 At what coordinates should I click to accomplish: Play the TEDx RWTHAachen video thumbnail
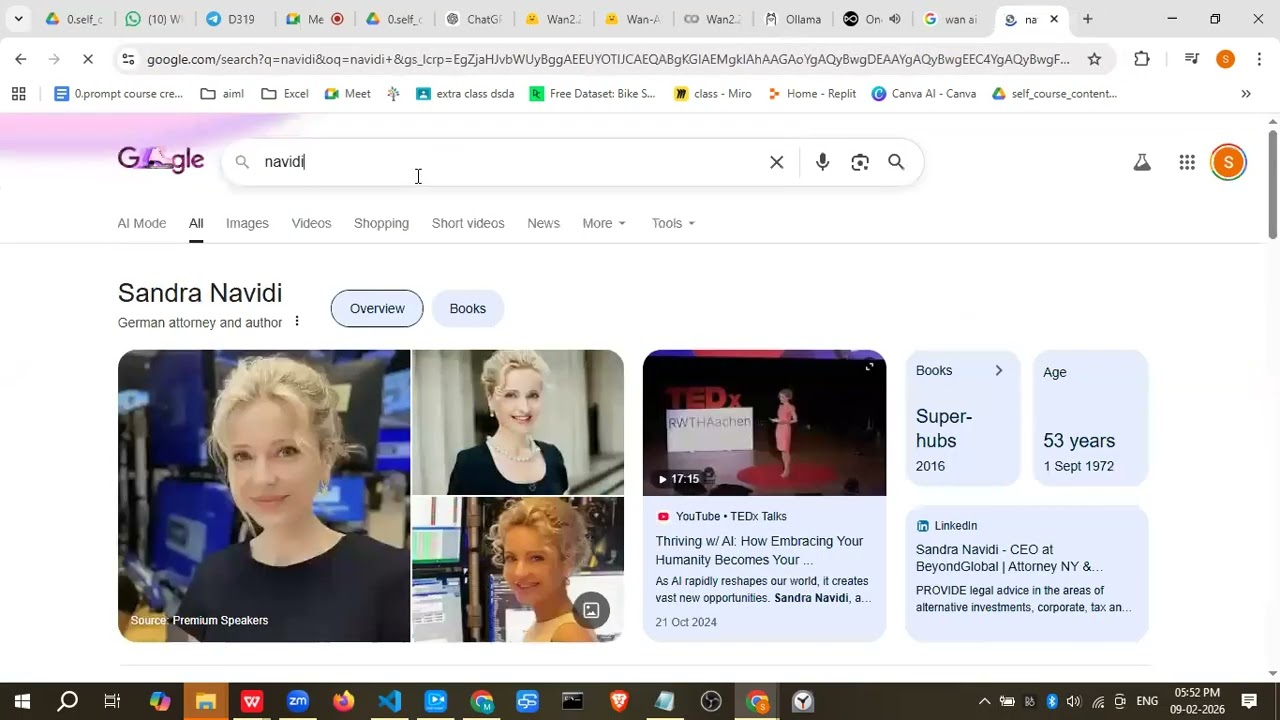(x=764, y=423)
